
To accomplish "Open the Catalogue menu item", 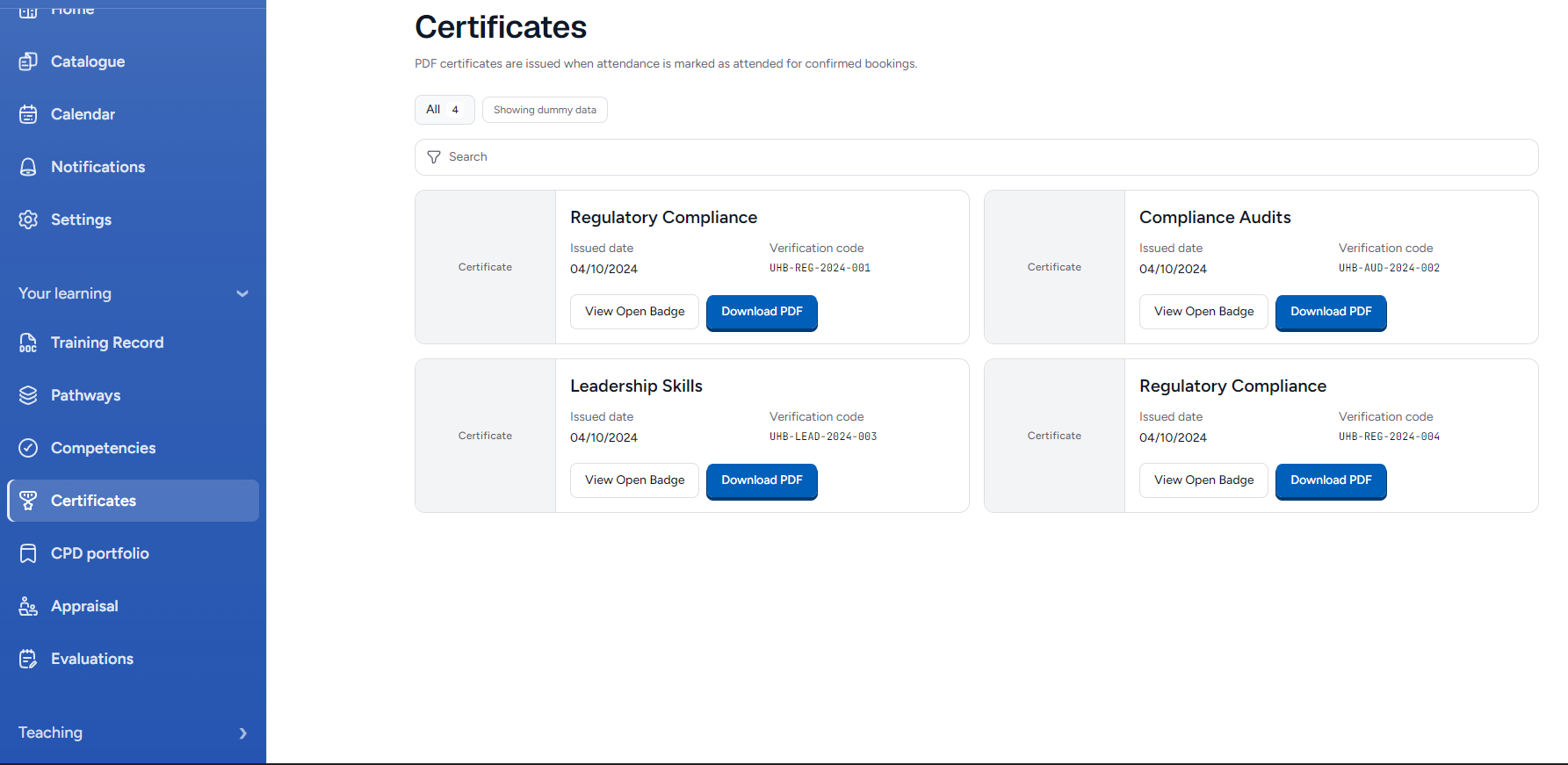I will click(x=134, y=61).
